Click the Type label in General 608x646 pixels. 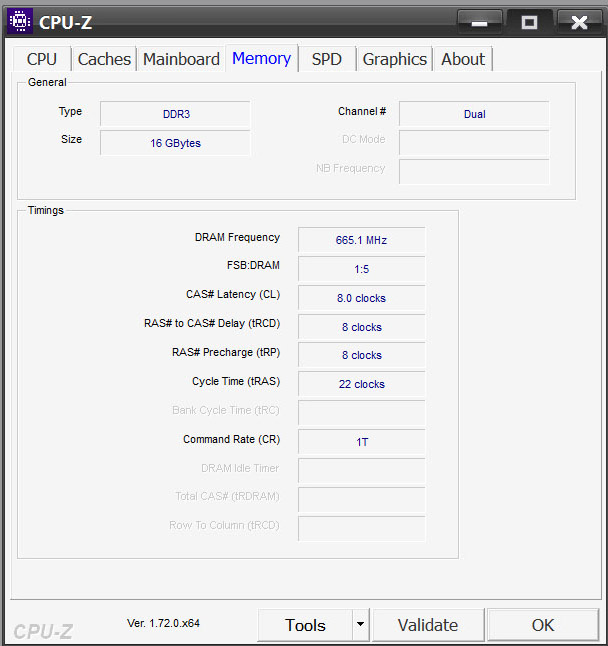pos(70,112)
